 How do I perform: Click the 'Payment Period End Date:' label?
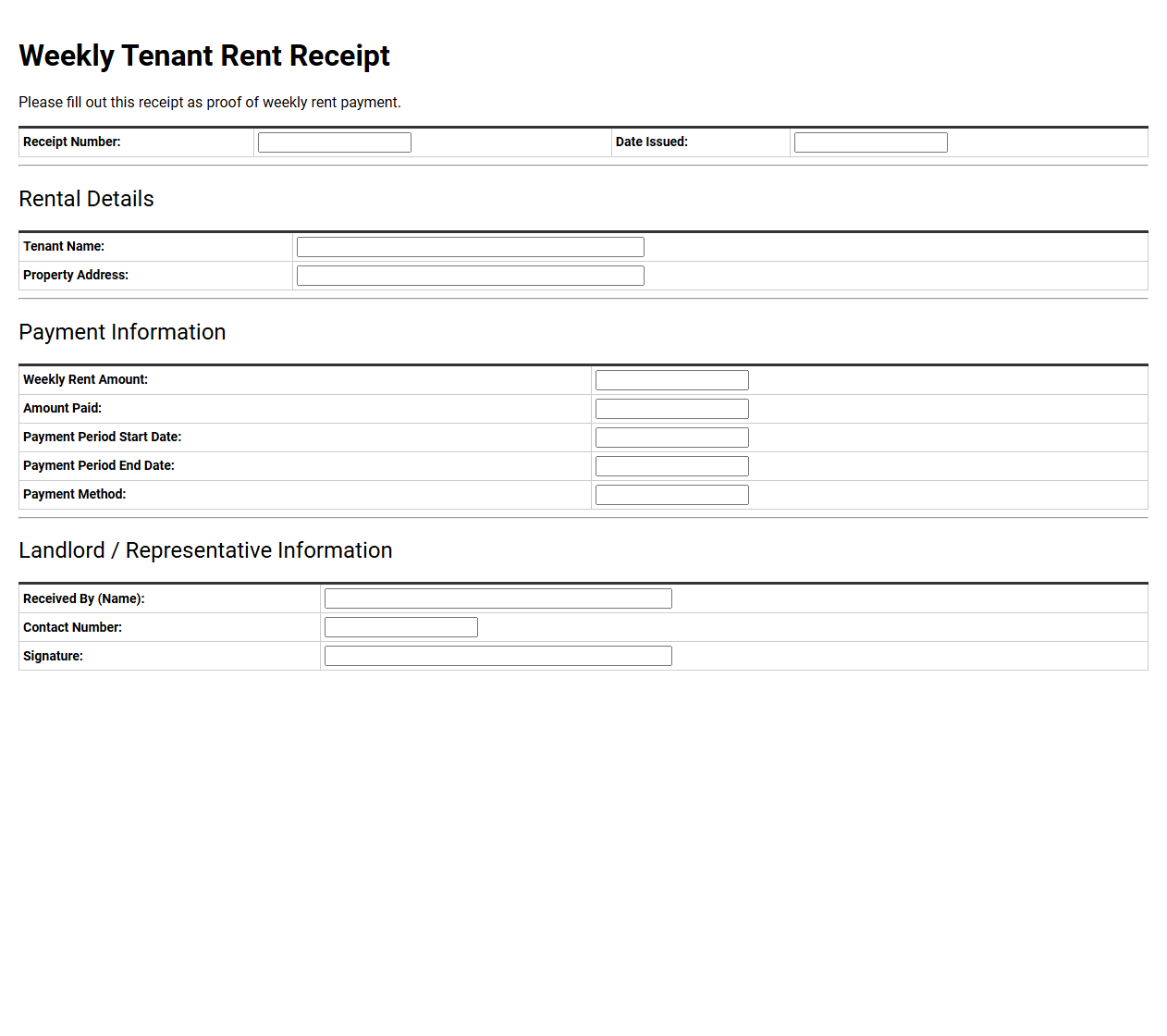point(99,465)
